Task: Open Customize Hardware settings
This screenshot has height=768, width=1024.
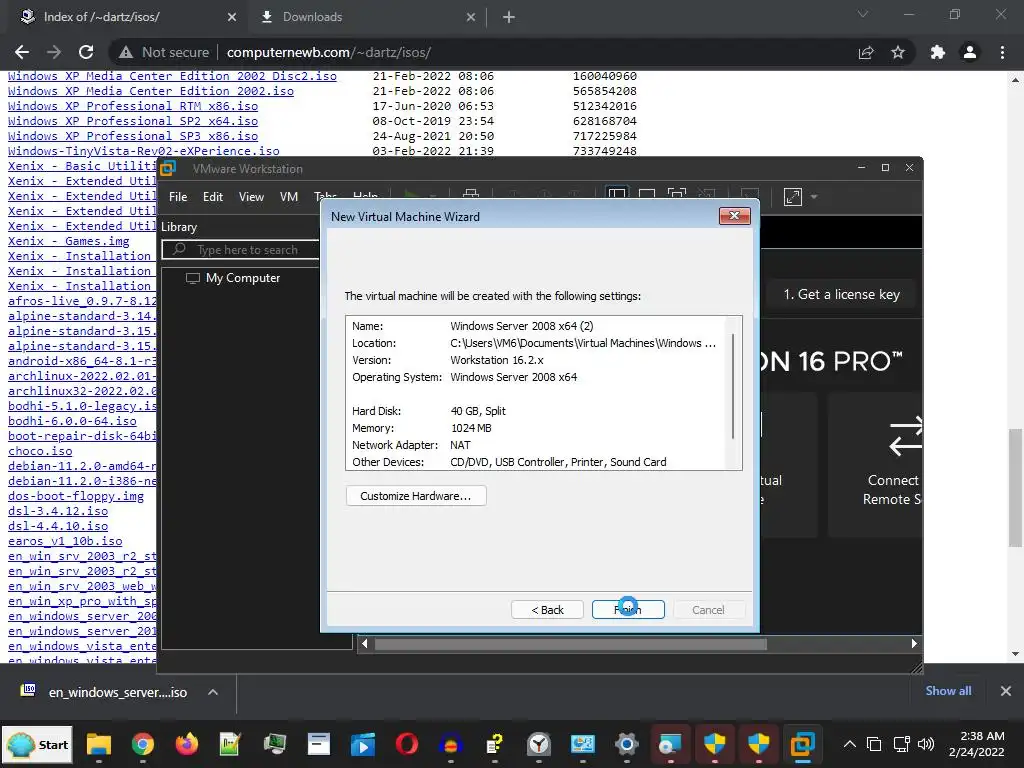Action: [415, 496]
